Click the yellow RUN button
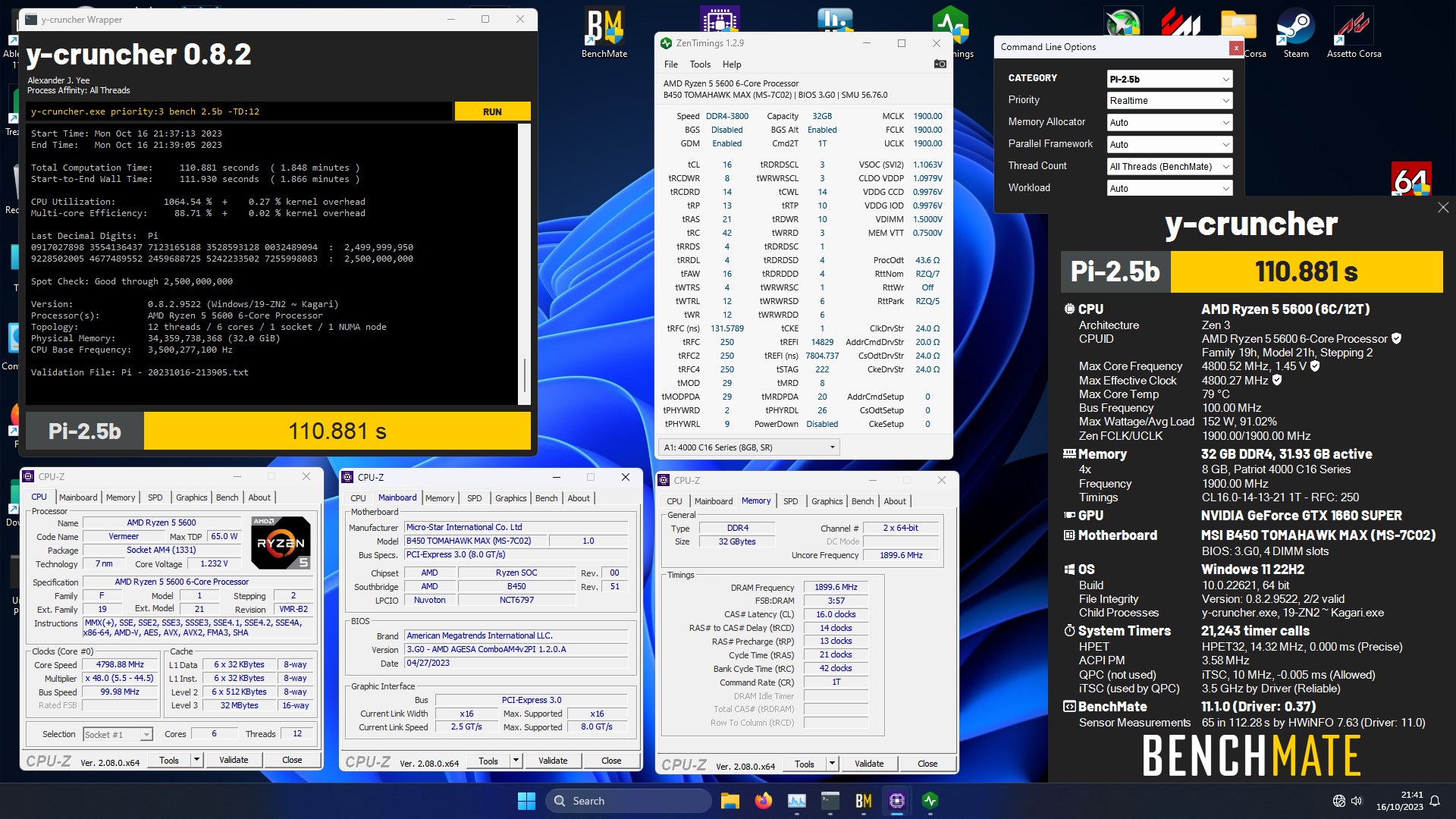 [492, 111]
